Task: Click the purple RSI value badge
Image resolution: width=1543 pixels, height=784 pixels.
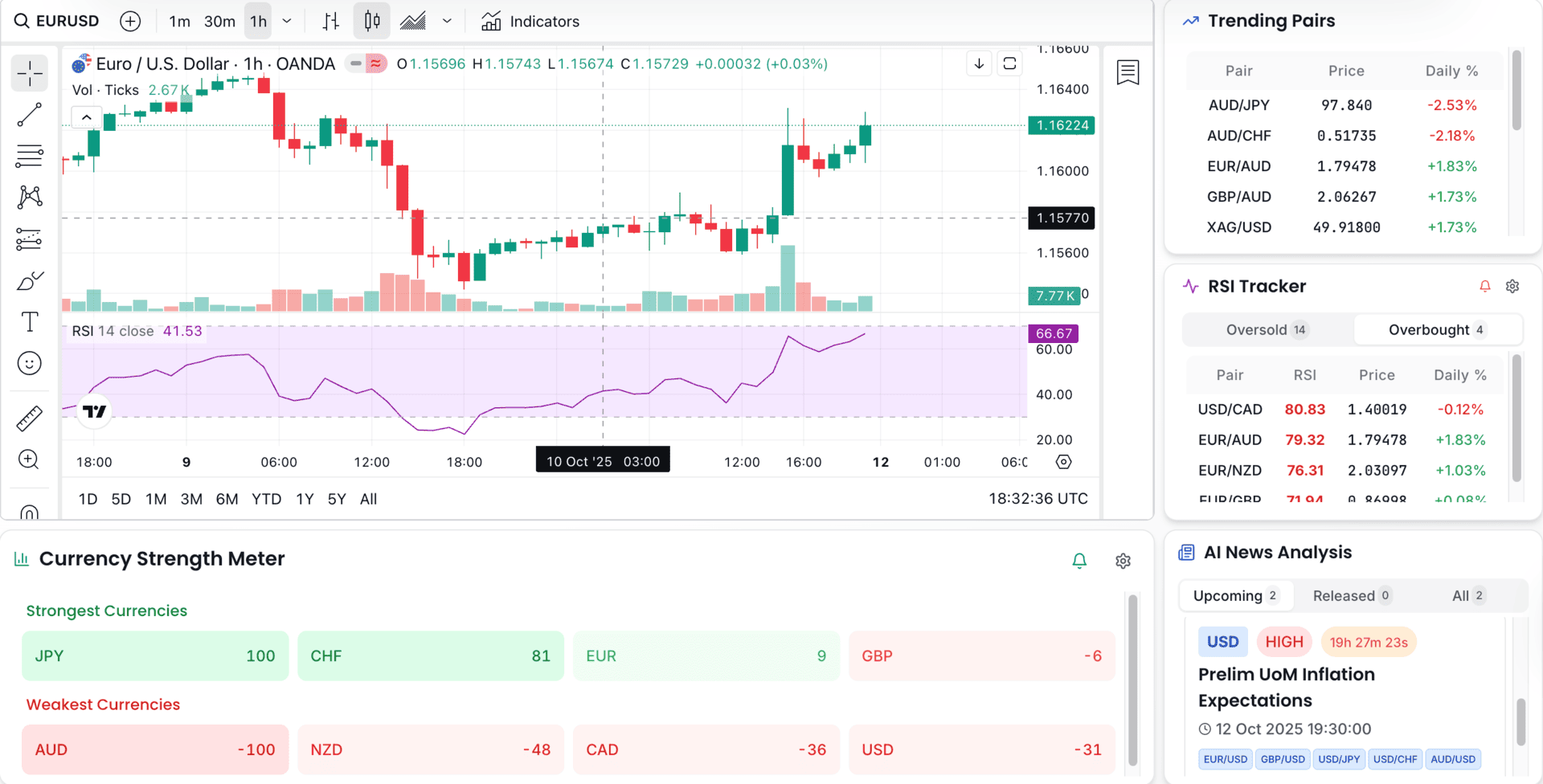Action: [1054, 332]
